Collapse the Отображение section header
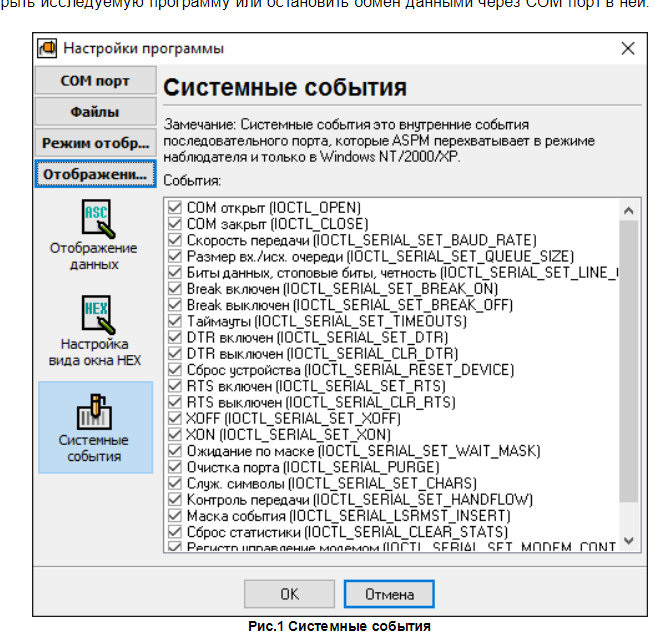 [95, 174]
